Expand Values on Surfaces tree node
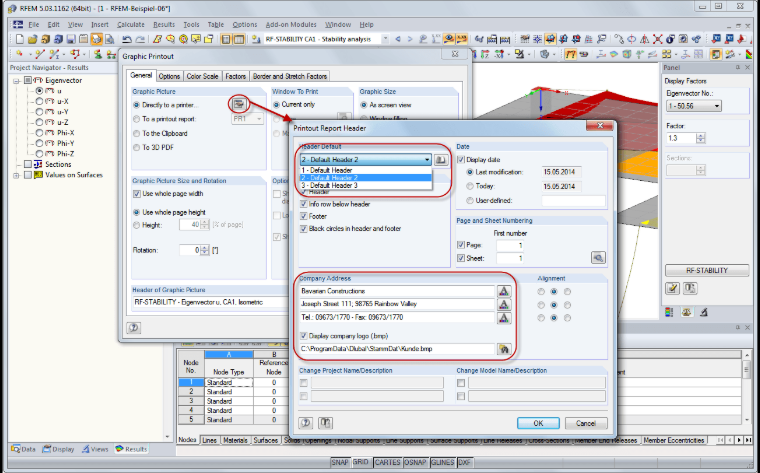This screenshot has height=473, width=760. coord(17,175)
